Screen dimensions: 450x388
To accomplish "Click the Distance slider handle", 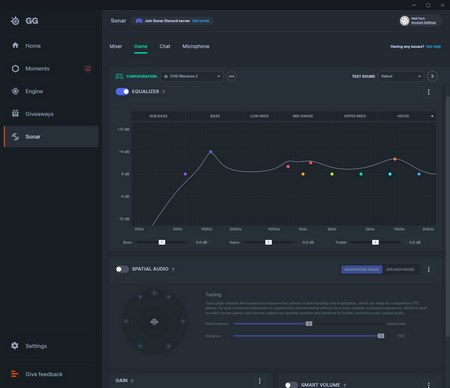I will (381, 336).
